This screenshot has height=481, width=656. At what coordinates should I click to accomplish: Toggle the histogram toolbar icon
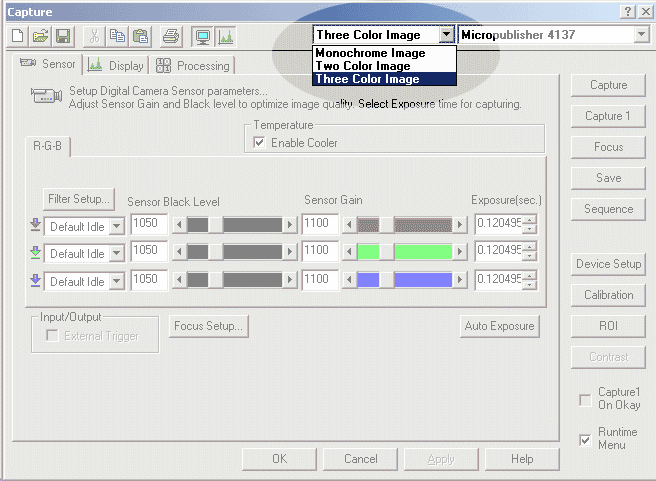click(225, 36)
